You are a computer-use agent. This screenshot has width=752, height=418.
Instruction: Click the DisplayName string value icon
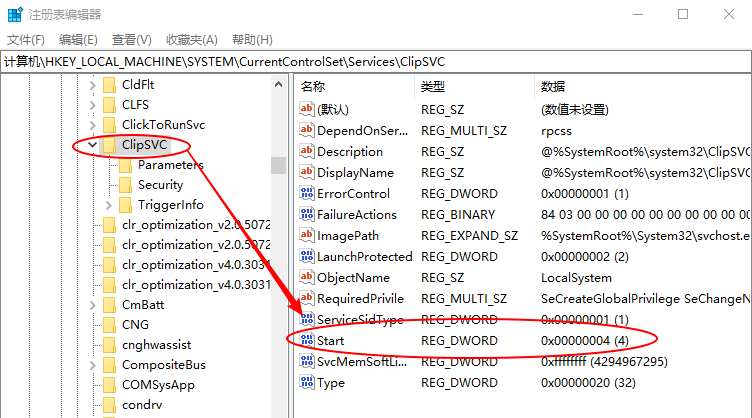point(307,173)
